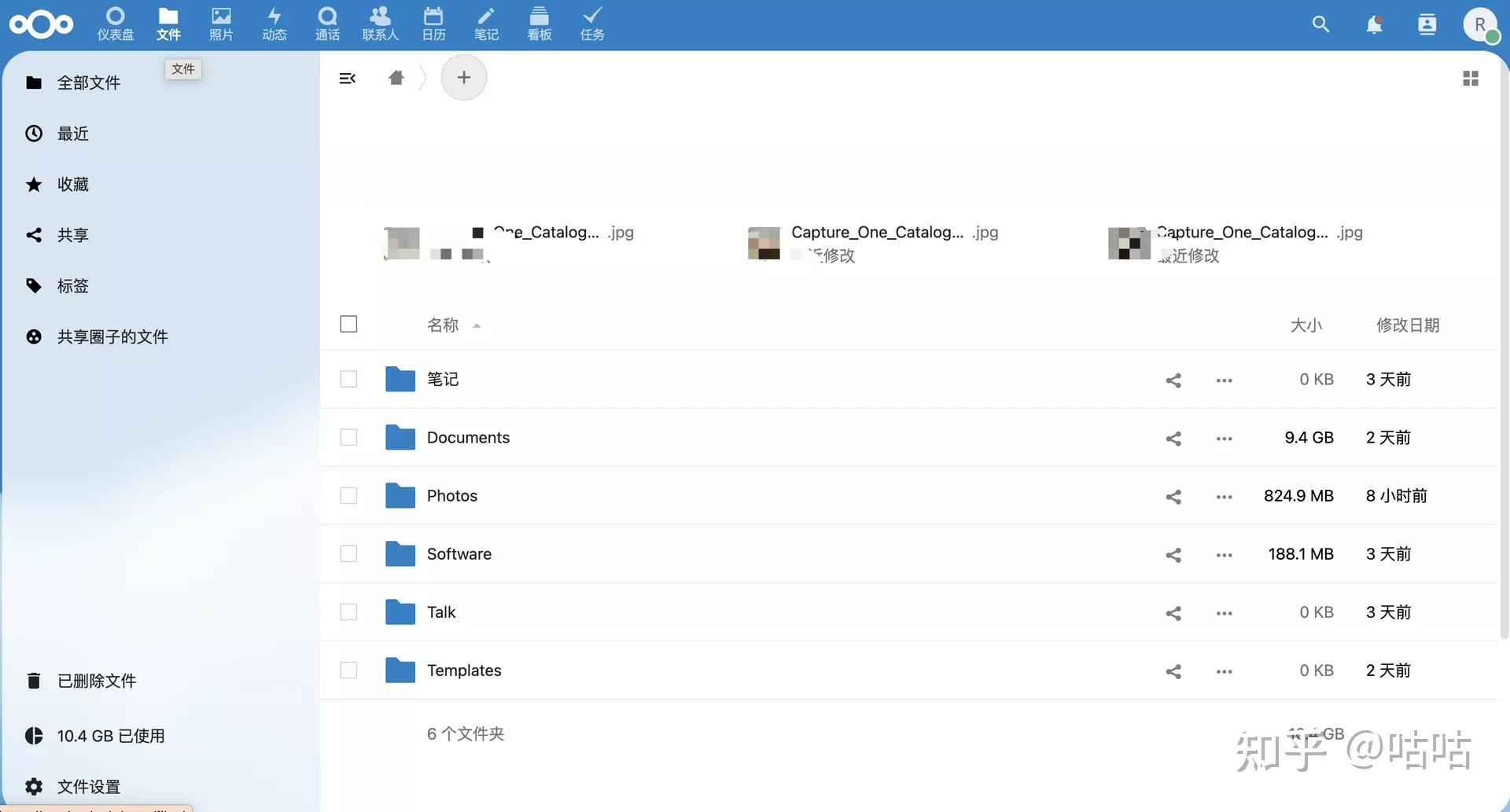Open the 笔记 (Notes) app
This screenshot has width=1510, height=812.
[x=485, y=24]
